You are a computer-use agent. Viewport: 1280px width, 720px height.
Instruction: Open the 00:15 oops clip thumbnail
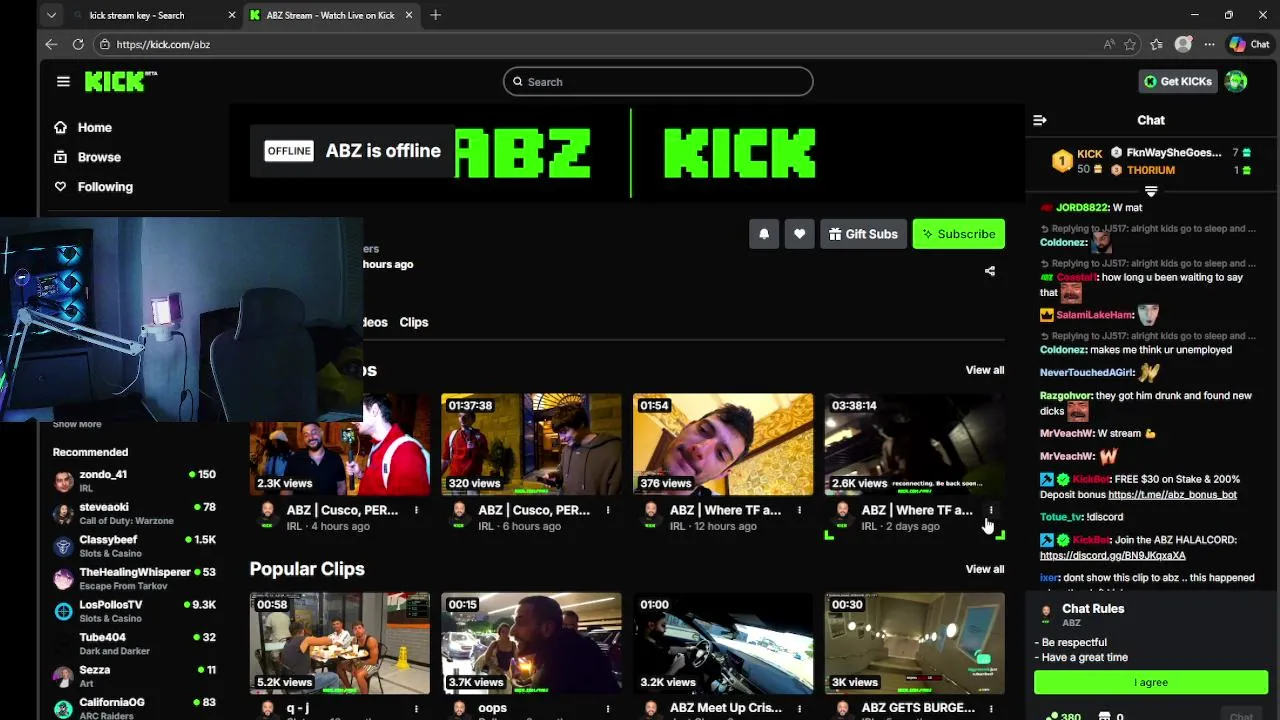(x=531, y=643)
